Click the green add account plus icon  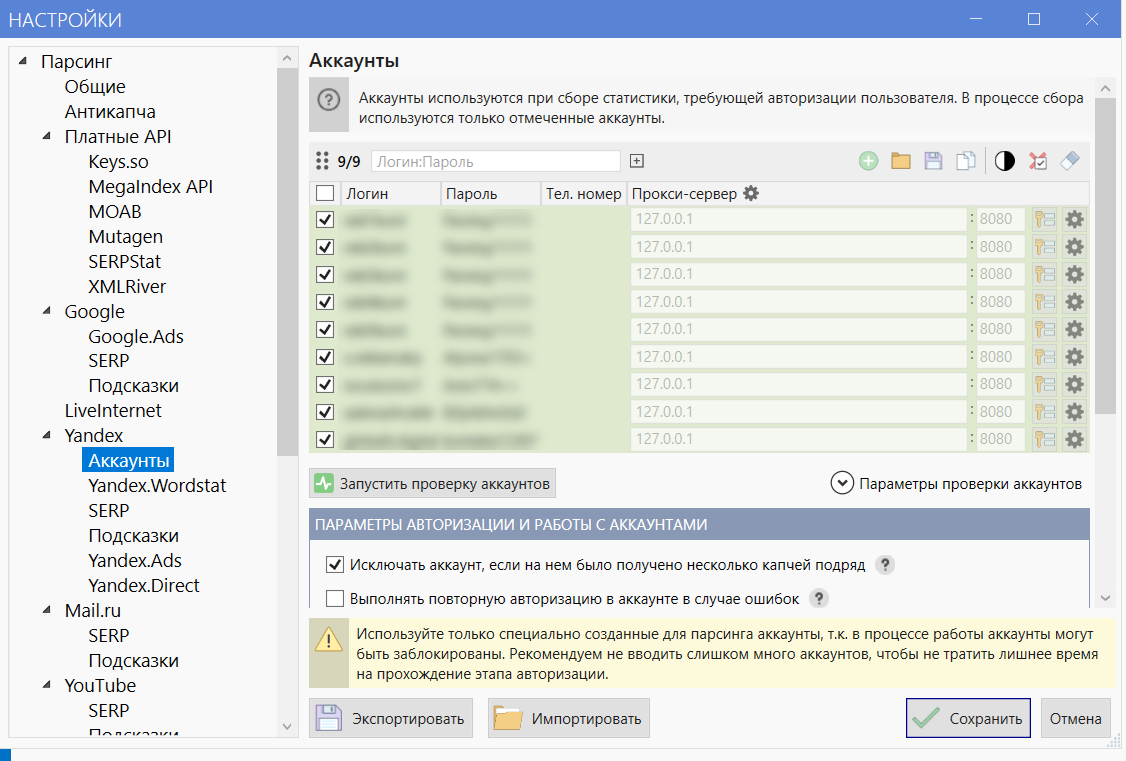[x=868, y=161]
